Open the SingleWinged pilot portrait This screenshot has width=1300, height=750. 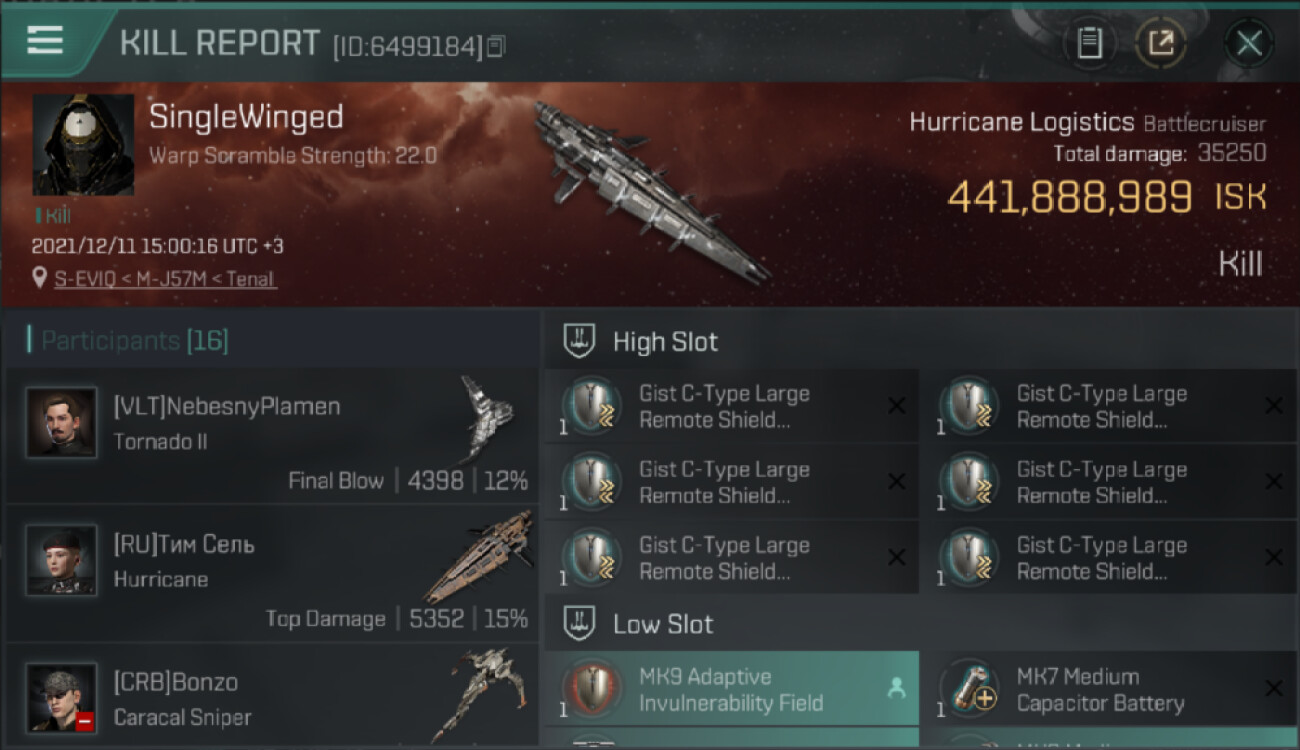pyautogui.click(x=83, y=145)
